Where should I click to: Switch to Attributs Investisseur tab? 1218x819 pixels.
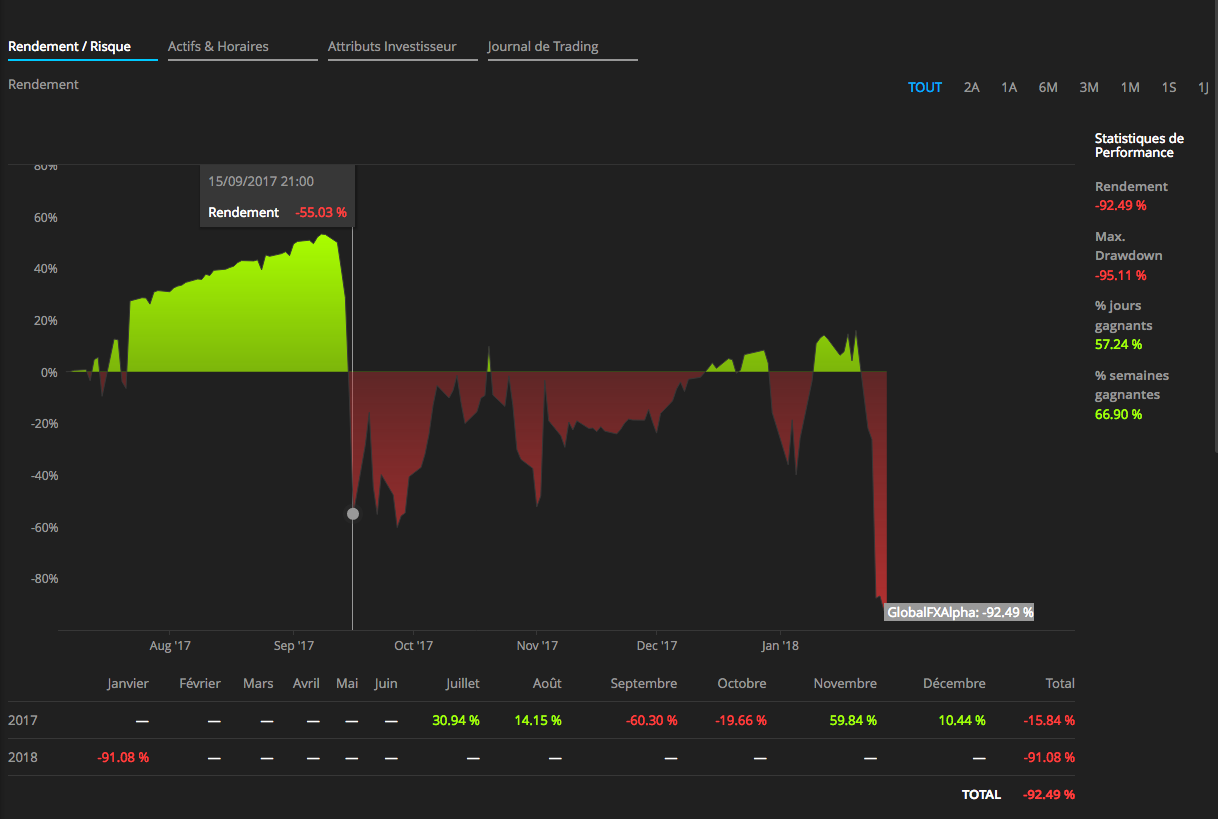392,47
